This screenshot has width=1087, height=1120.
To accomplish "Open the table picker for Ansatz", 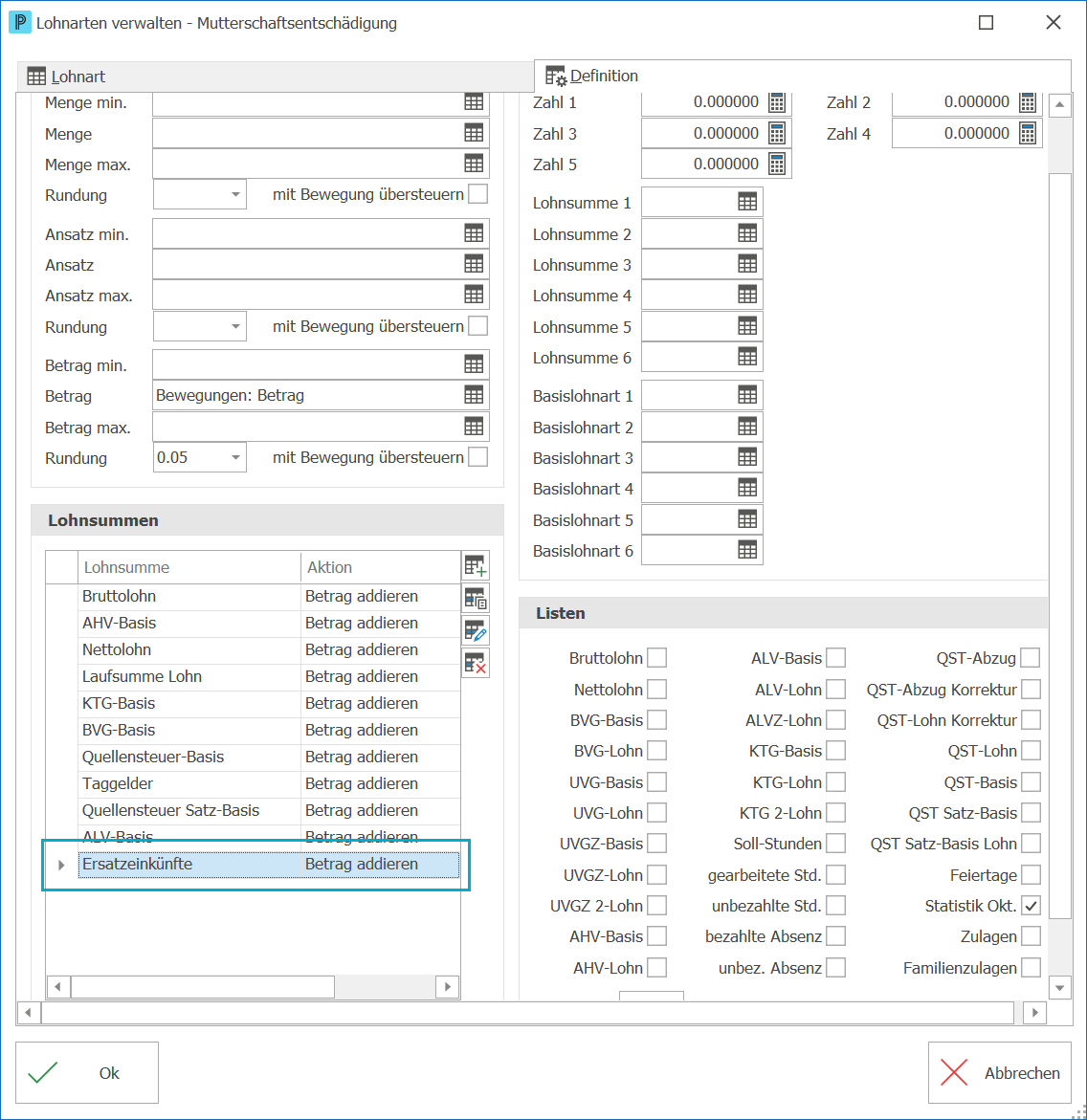I will pos(474,264).
